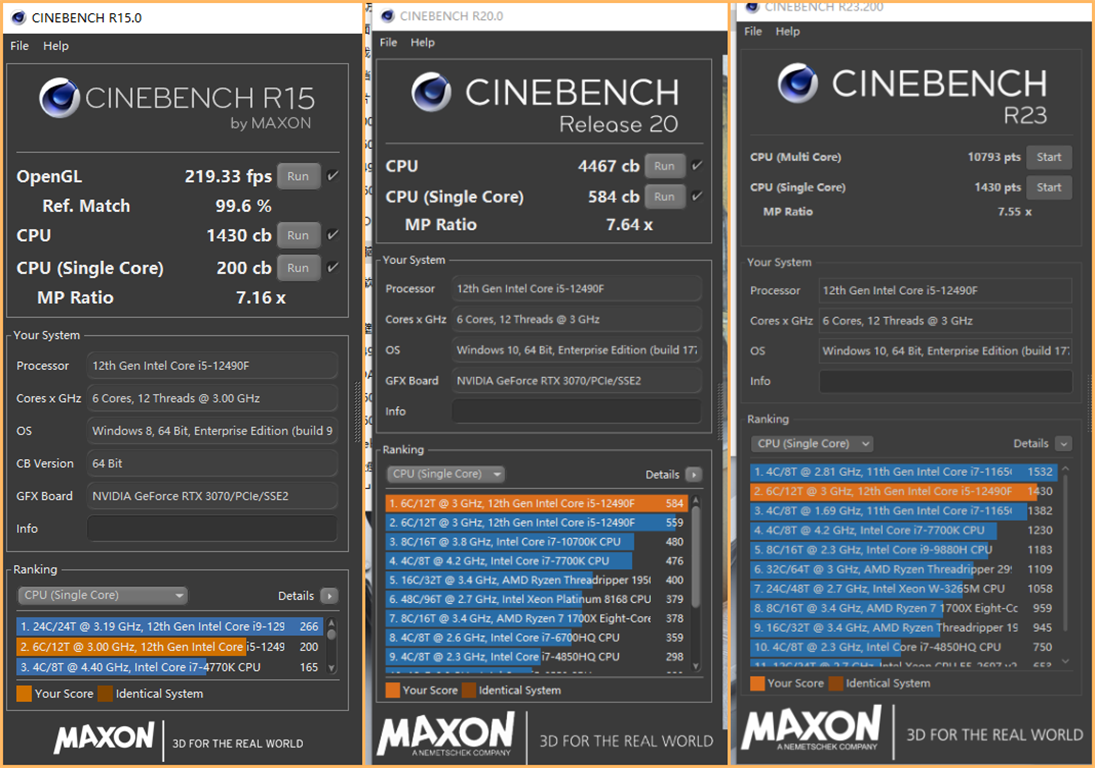Click the Info input field in R20

(x=577, y=411)
